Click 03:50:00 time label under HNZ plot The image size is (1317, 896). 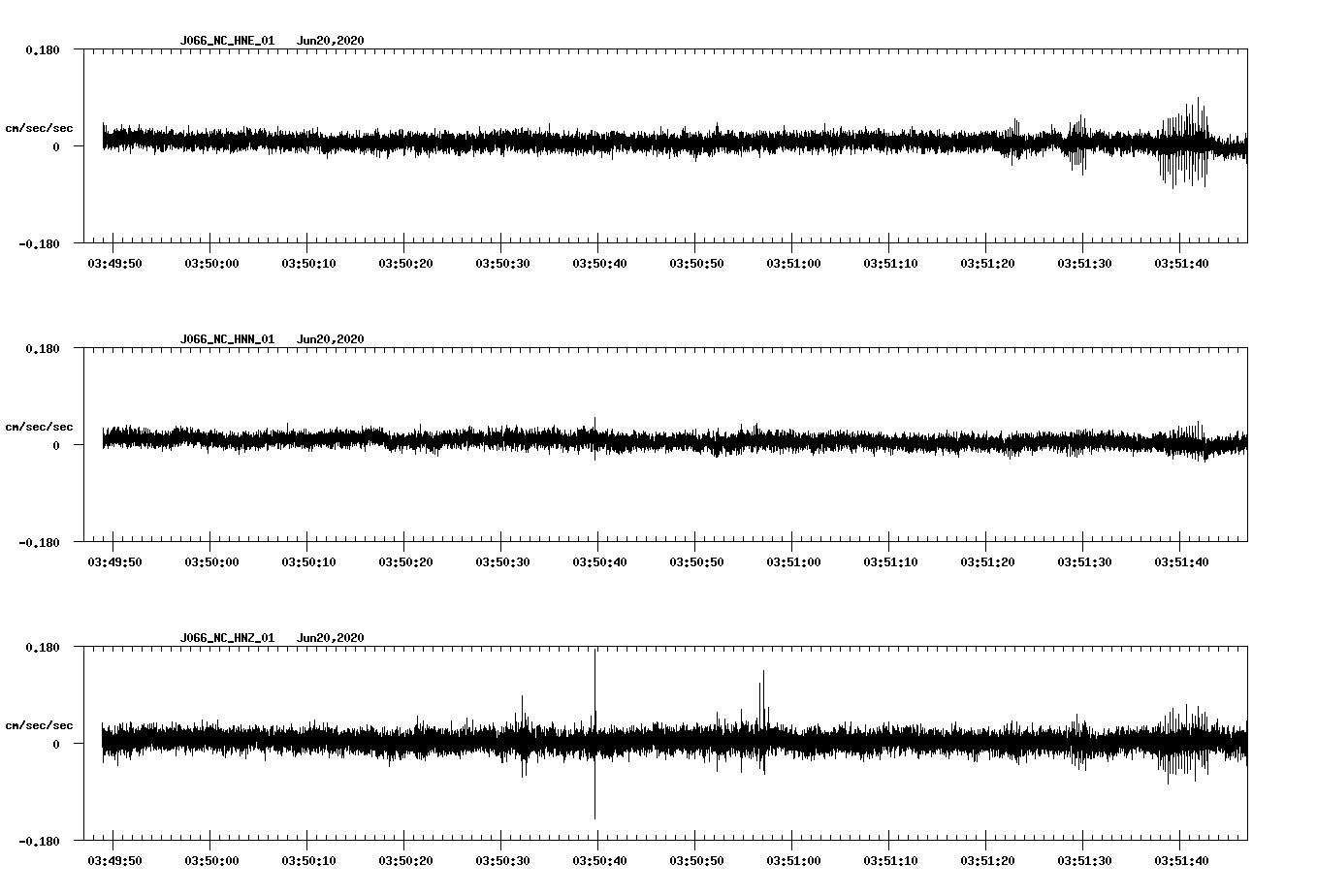[211, 860]
